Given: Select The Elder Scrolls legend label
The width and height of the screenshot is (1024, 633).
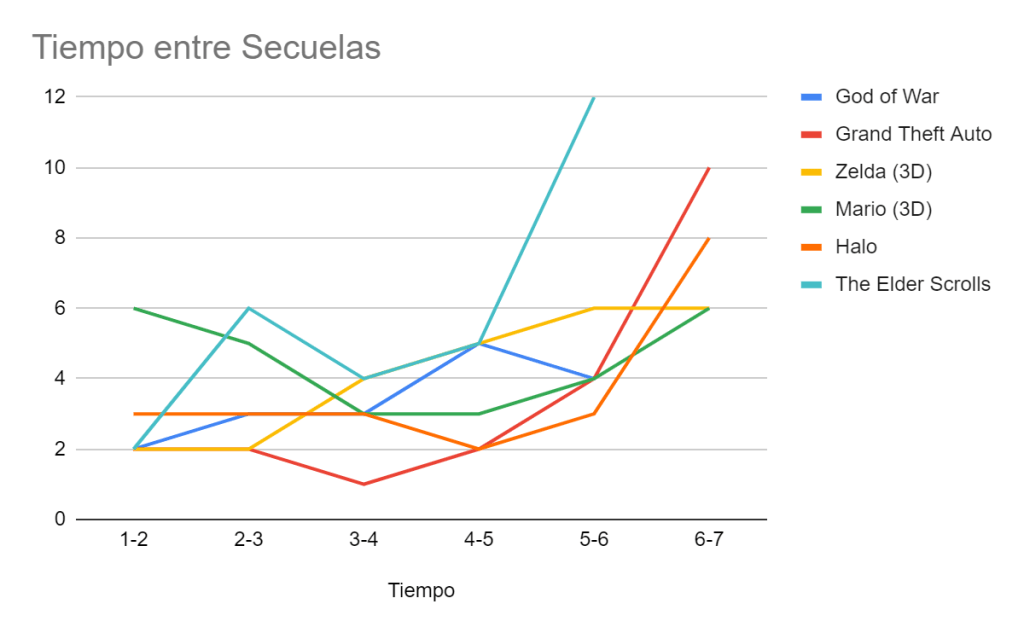Looking at the screenshot, I should click(912, 284).
